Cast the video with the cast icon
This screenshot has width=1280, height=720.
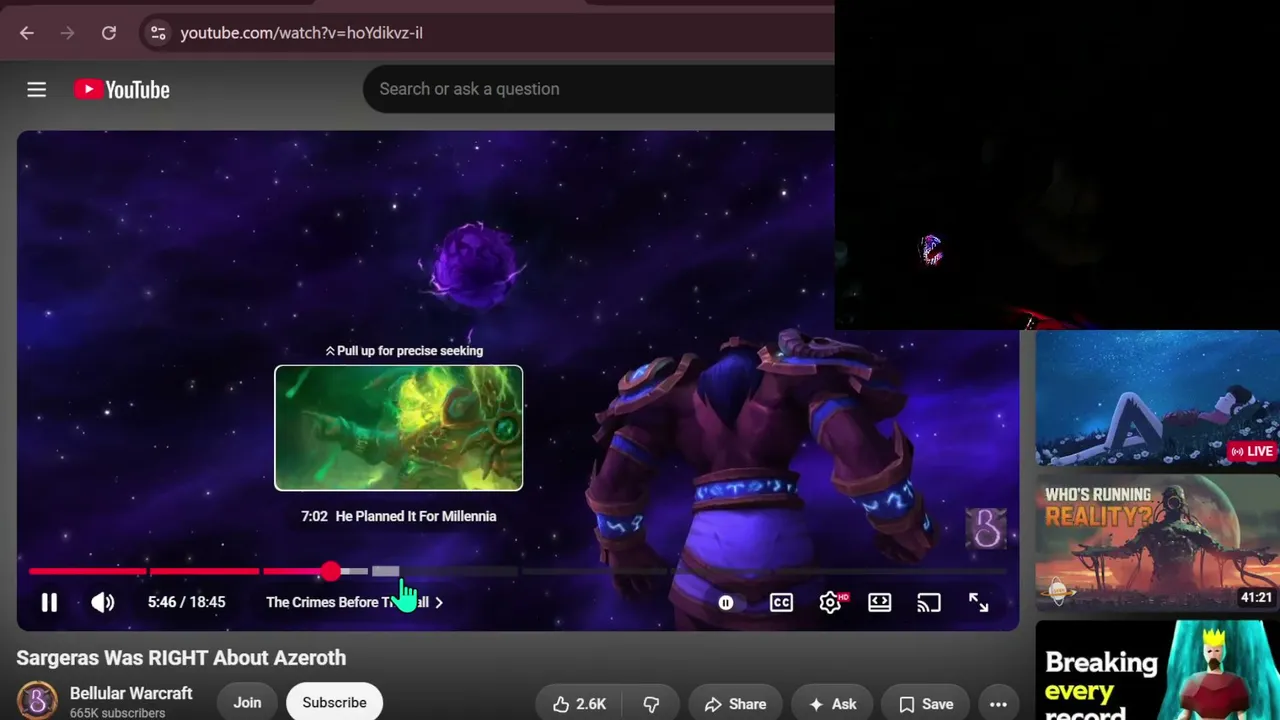(929, 602)
